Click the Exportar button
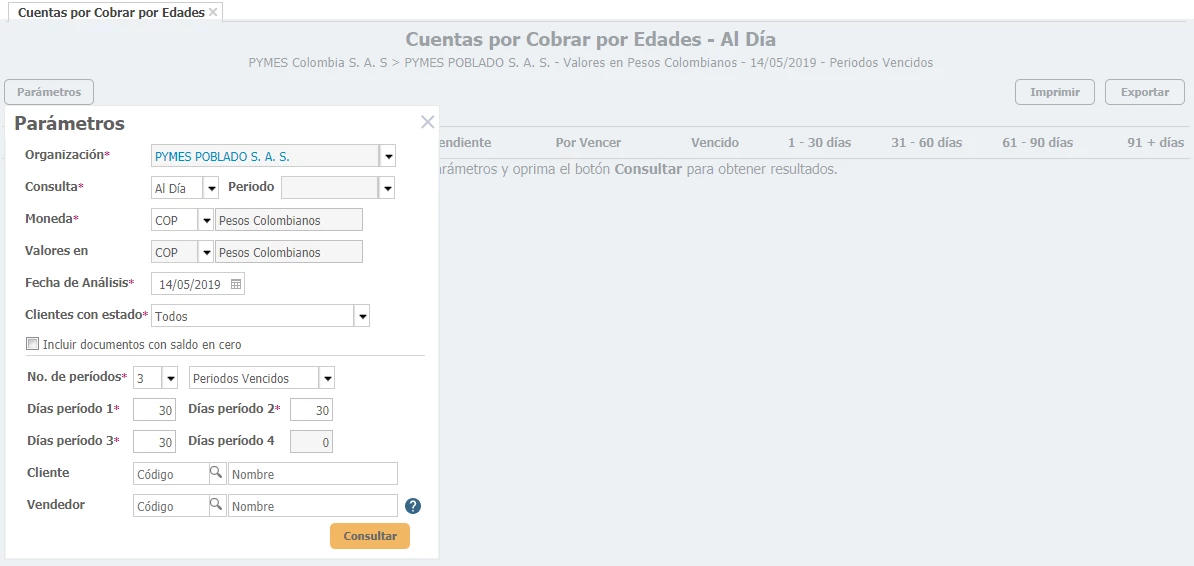Screen dimensions: 1194x566 (1144, 92)
